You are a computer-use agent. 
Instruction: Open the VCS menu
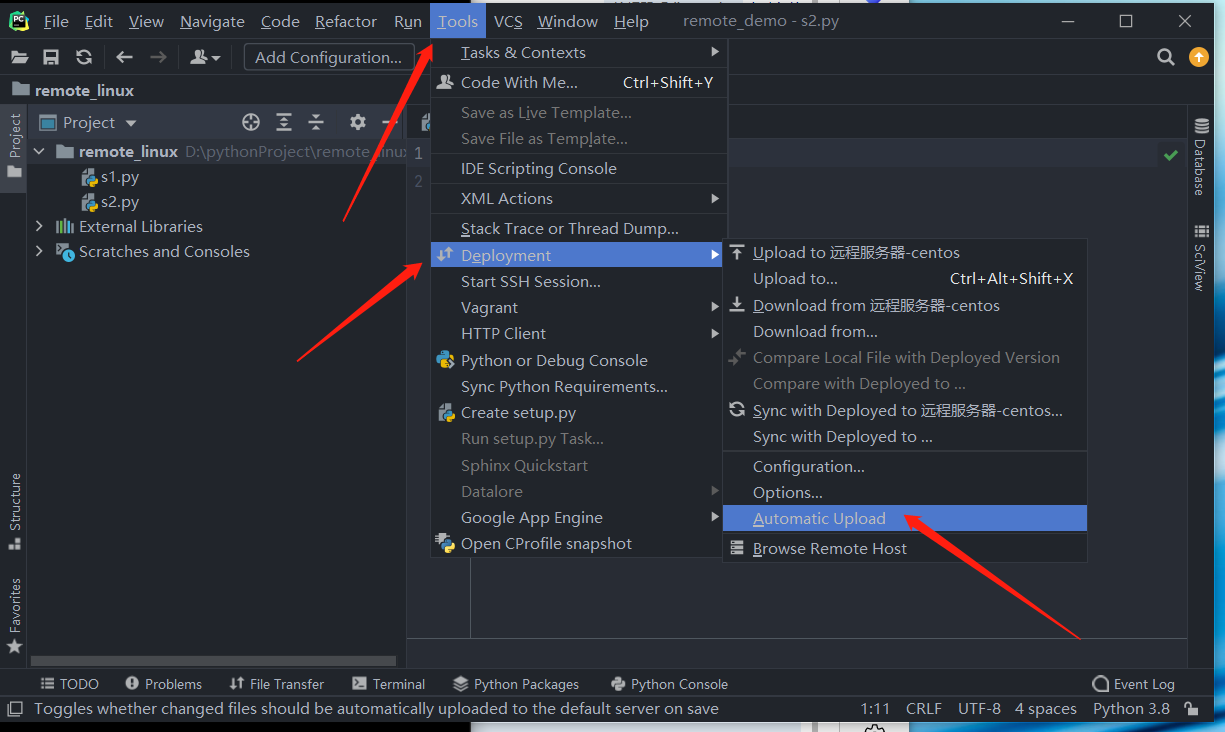508,21
